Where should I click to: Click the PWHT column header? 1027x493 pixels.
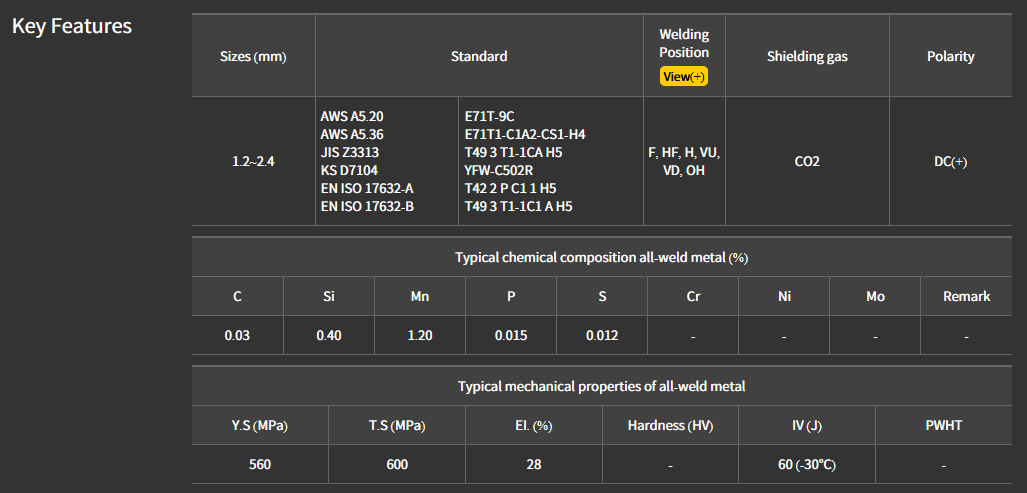(x=944, y=425)
